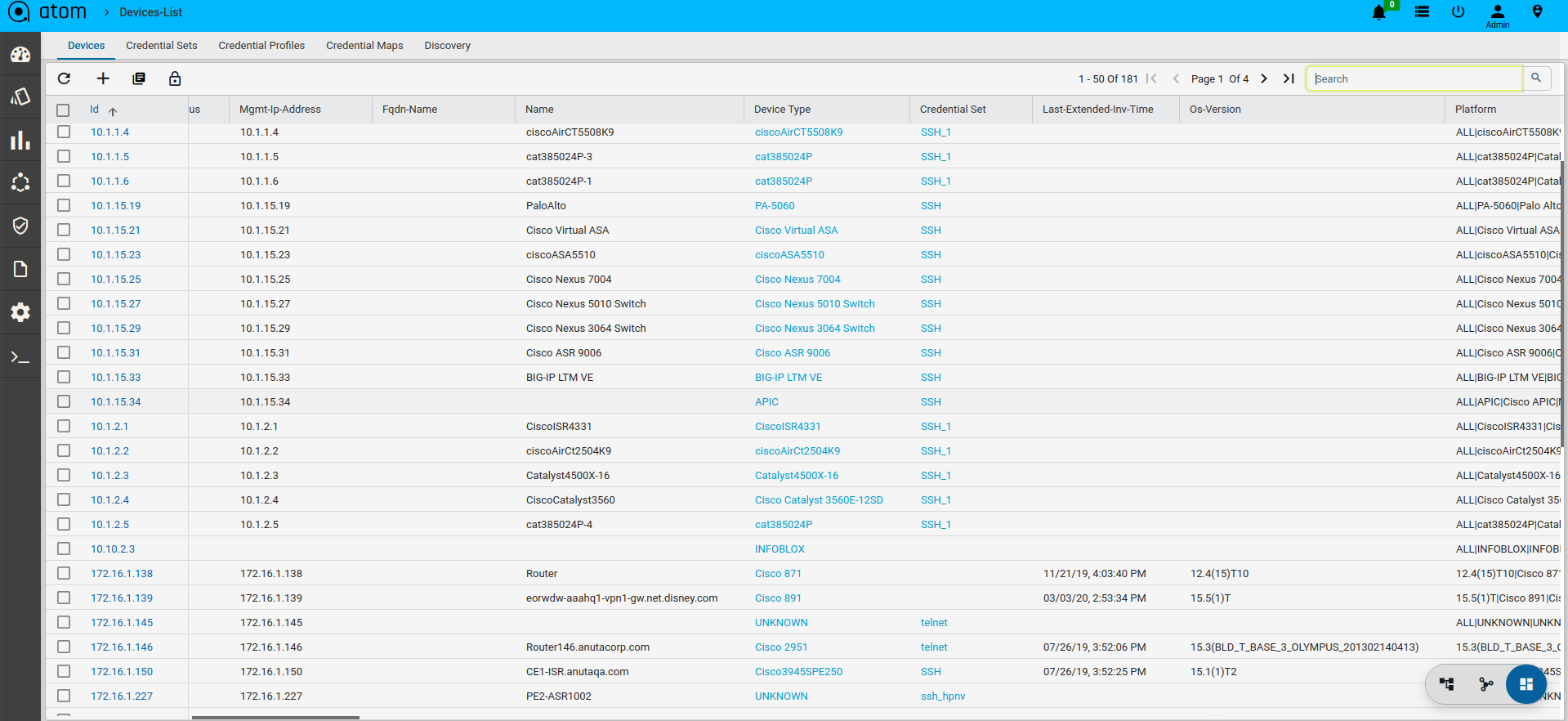The height and width of the screenshot is (721, 1568).
Task: Click name 'eorwdw-aaahq1-vpn1-gw.net.disney.com'
Action: tap(622, 598)
